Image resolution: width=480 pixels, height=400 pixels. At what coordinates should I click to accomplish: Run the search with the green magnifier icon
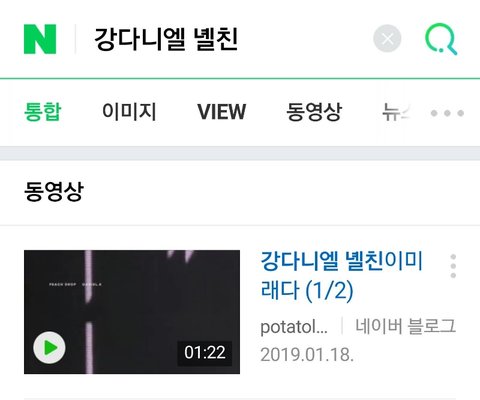441,39
